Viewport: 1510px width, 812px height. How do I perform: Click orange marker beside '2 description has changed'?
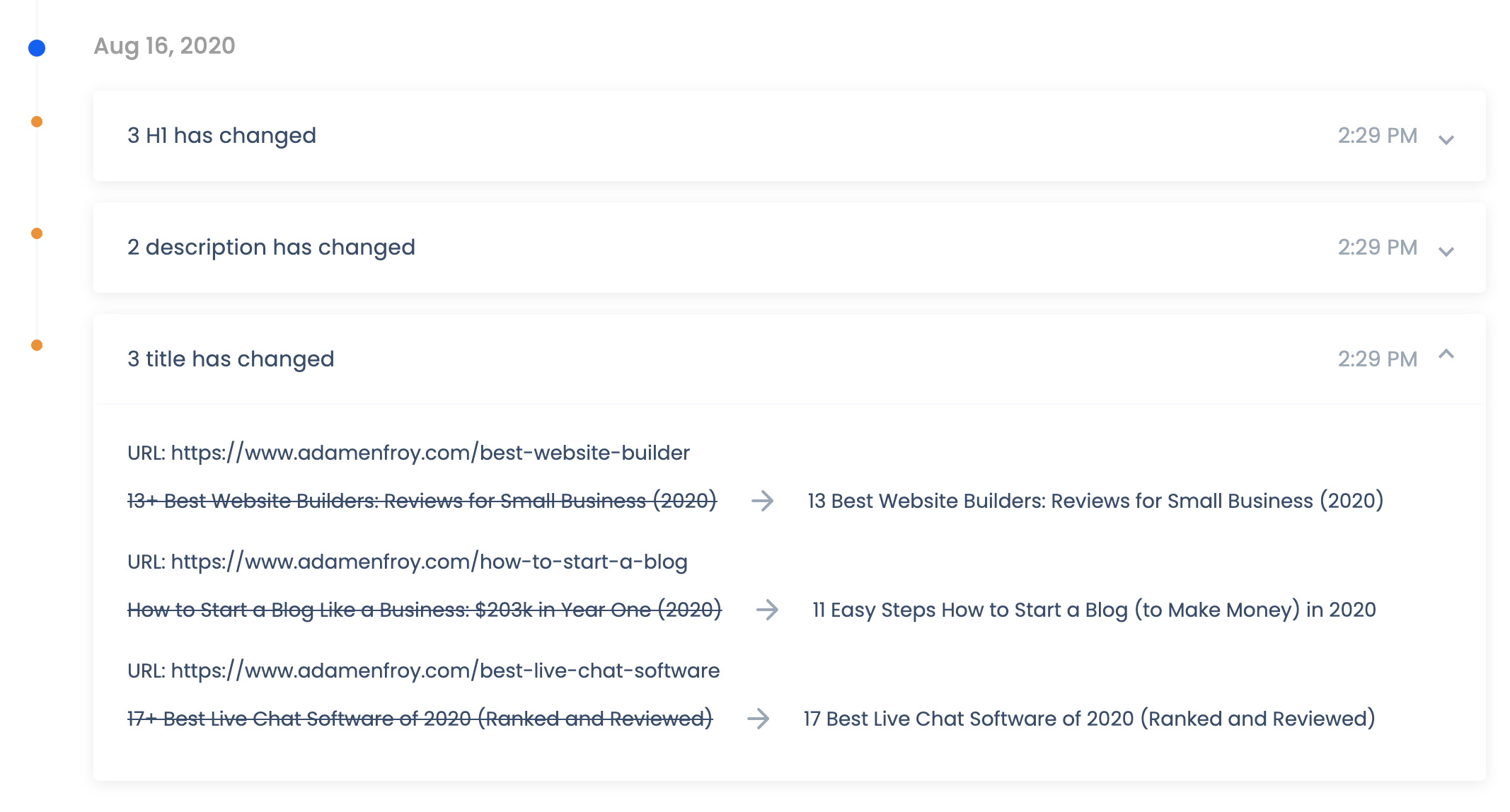[x=37, y=233]
